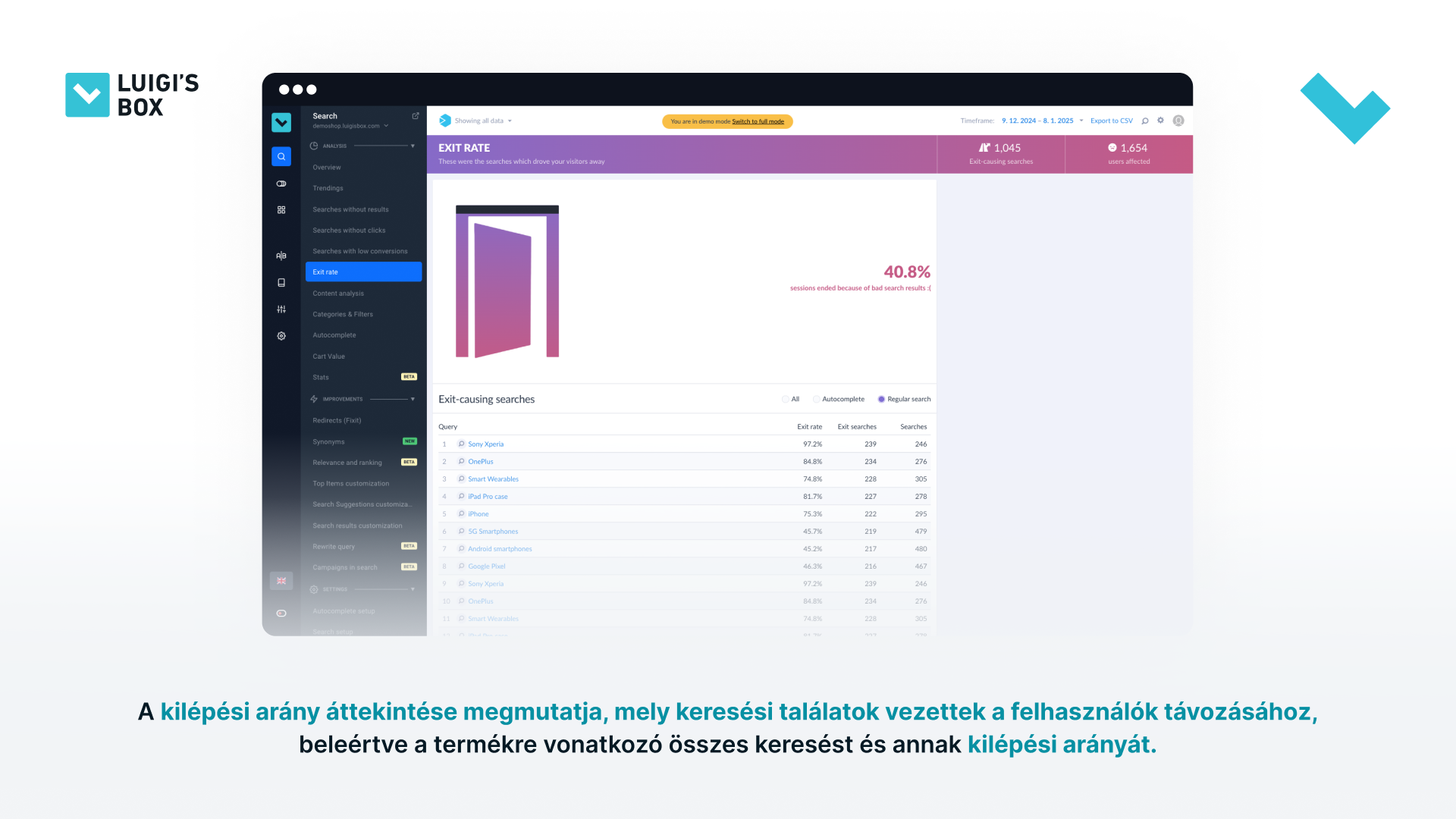
Task: Click the UK flag language icon
Action: pos(281,581)
